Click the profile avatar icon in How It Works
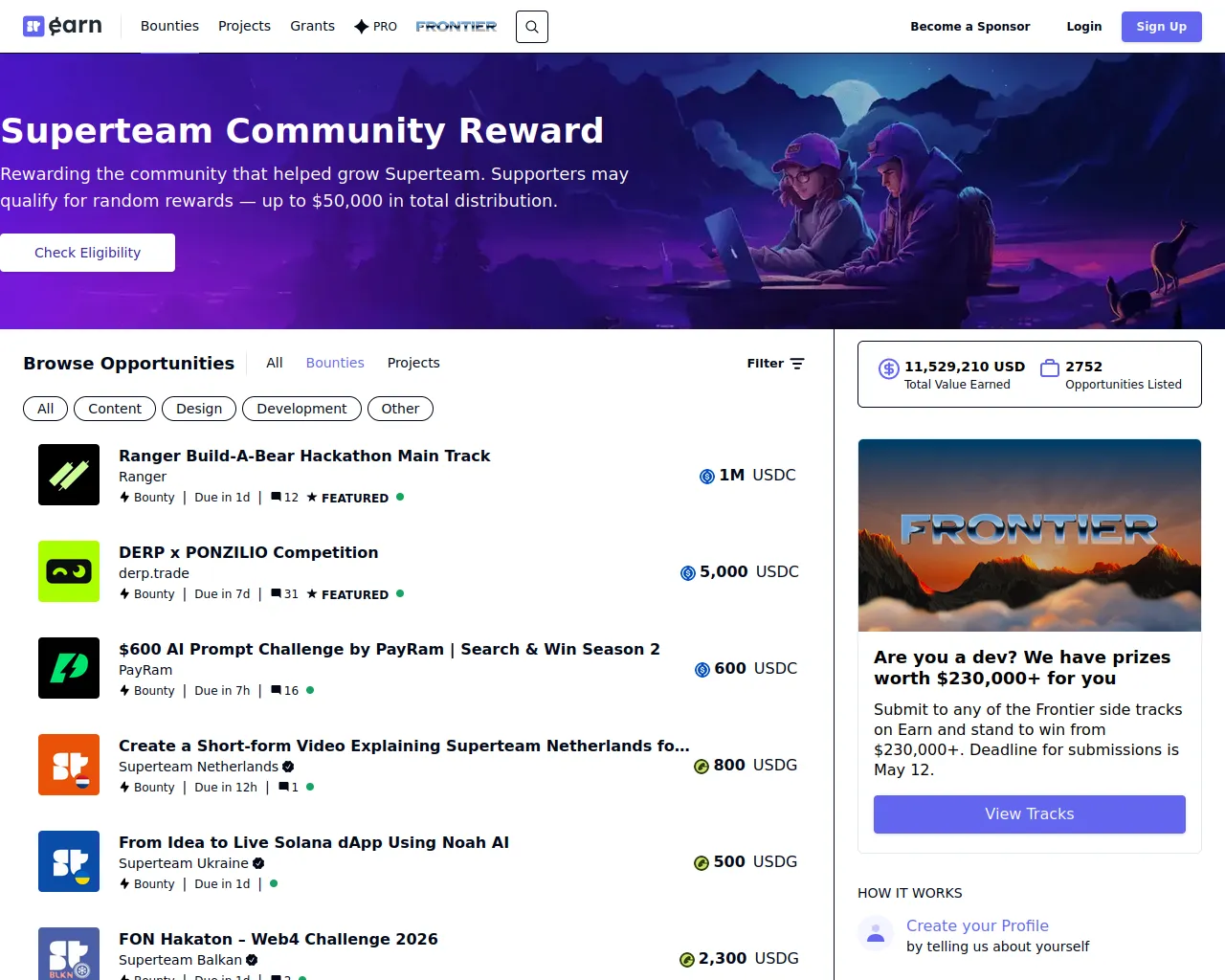The width and height of the screenshot is (1225, 980). pyautogui.click(x=876, y=934)
